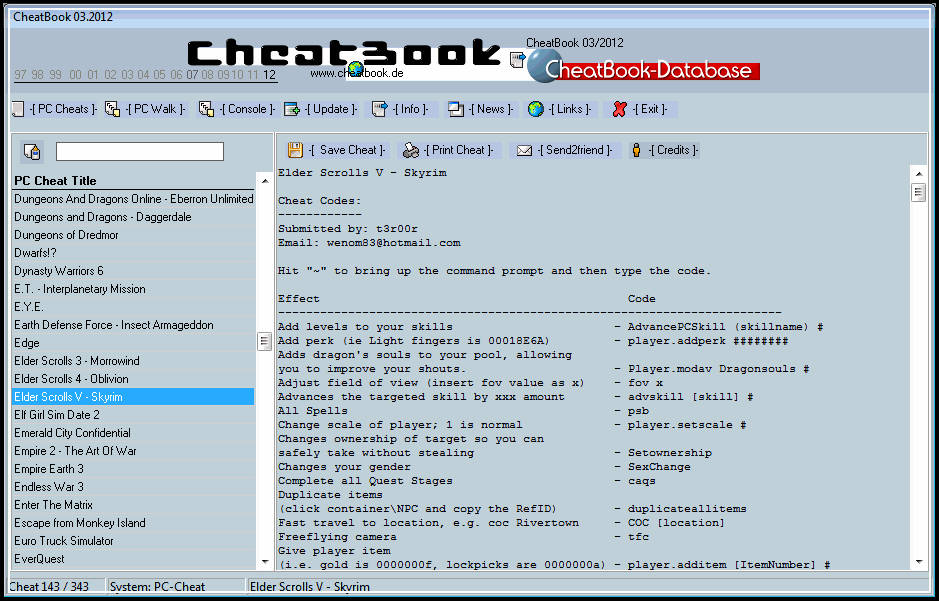
Task: Select Endless War 3 entry
Action: [134, 486]
